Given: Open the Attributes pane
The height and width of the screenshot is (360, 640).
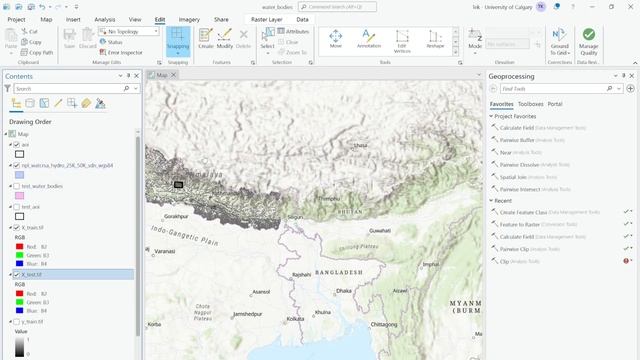Looking at the screenshot, I should [x=293, y=31].
